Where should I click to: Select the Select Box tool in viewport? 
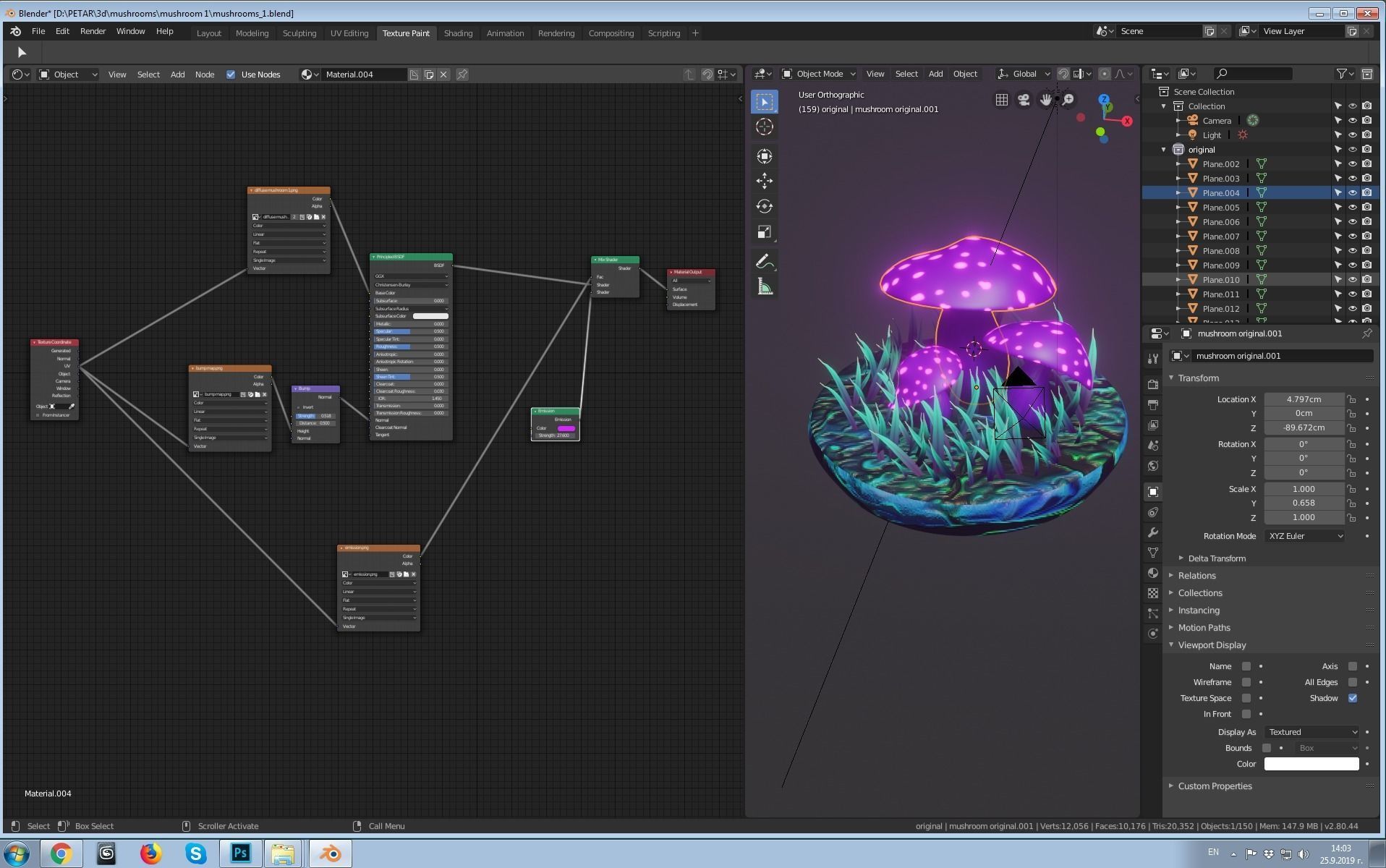click(765, 102)
